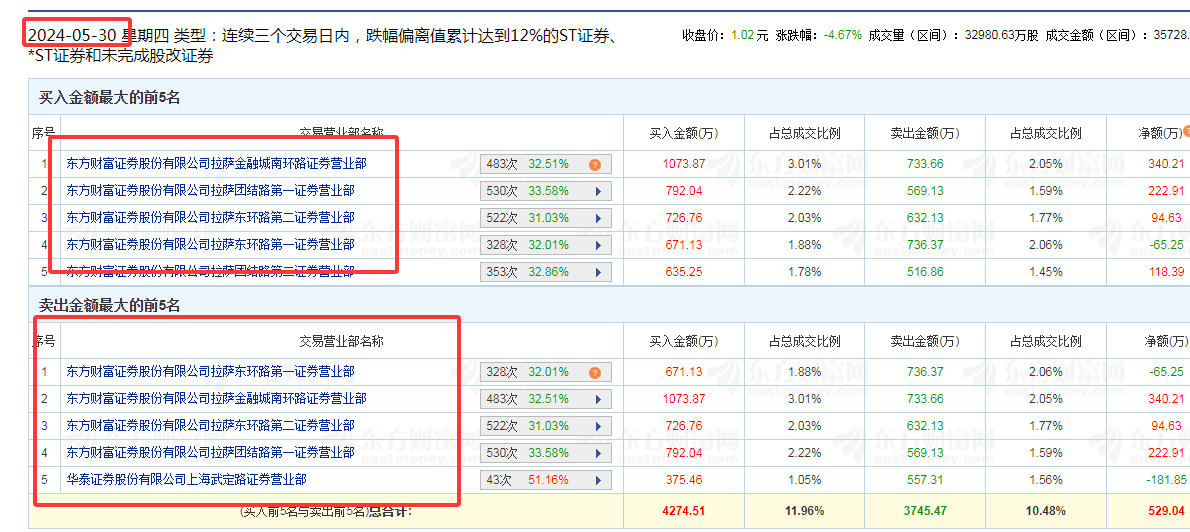
Task: Select the date 2024-05-30
Action: click(x=72, y=35)
